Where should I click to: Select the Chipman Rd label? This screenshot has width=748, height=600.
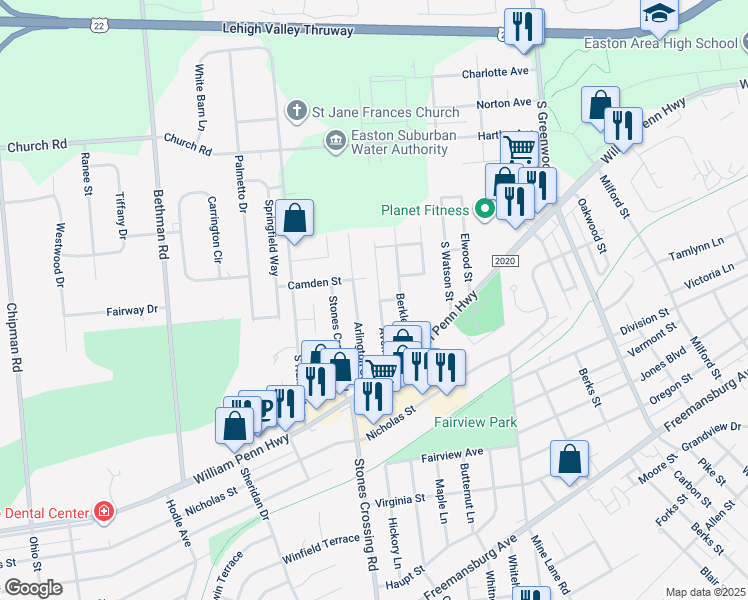point(15,338)
